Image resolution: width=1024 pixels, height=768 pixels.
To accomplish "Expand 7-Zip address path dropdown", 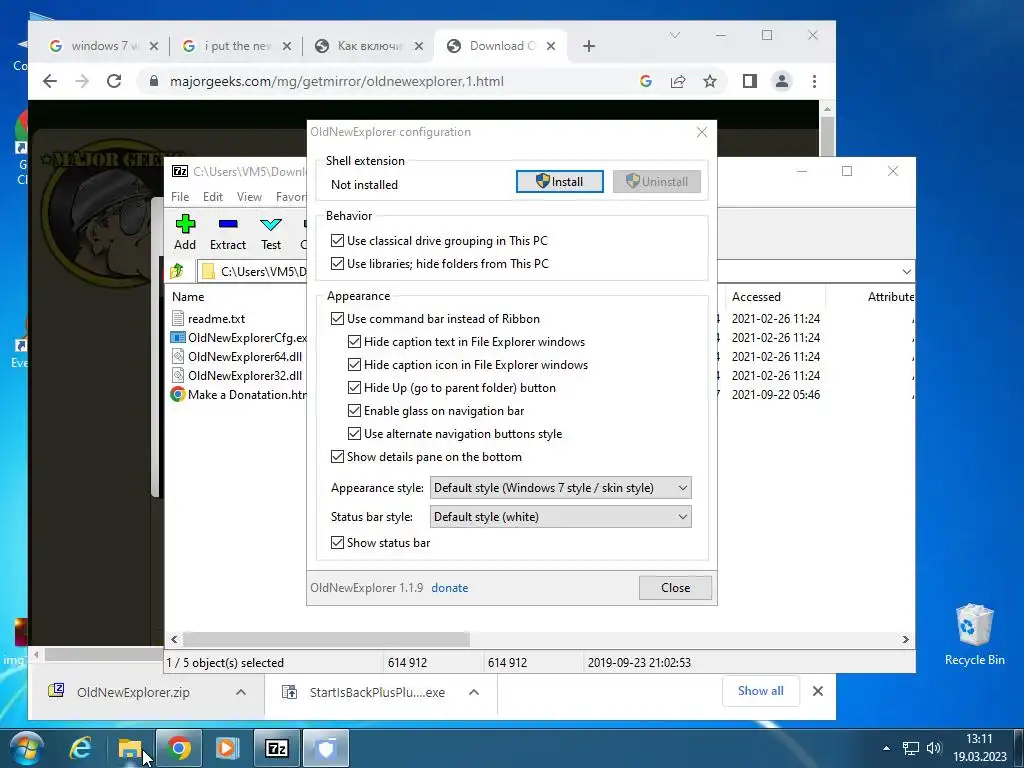I will pos(906,272).
